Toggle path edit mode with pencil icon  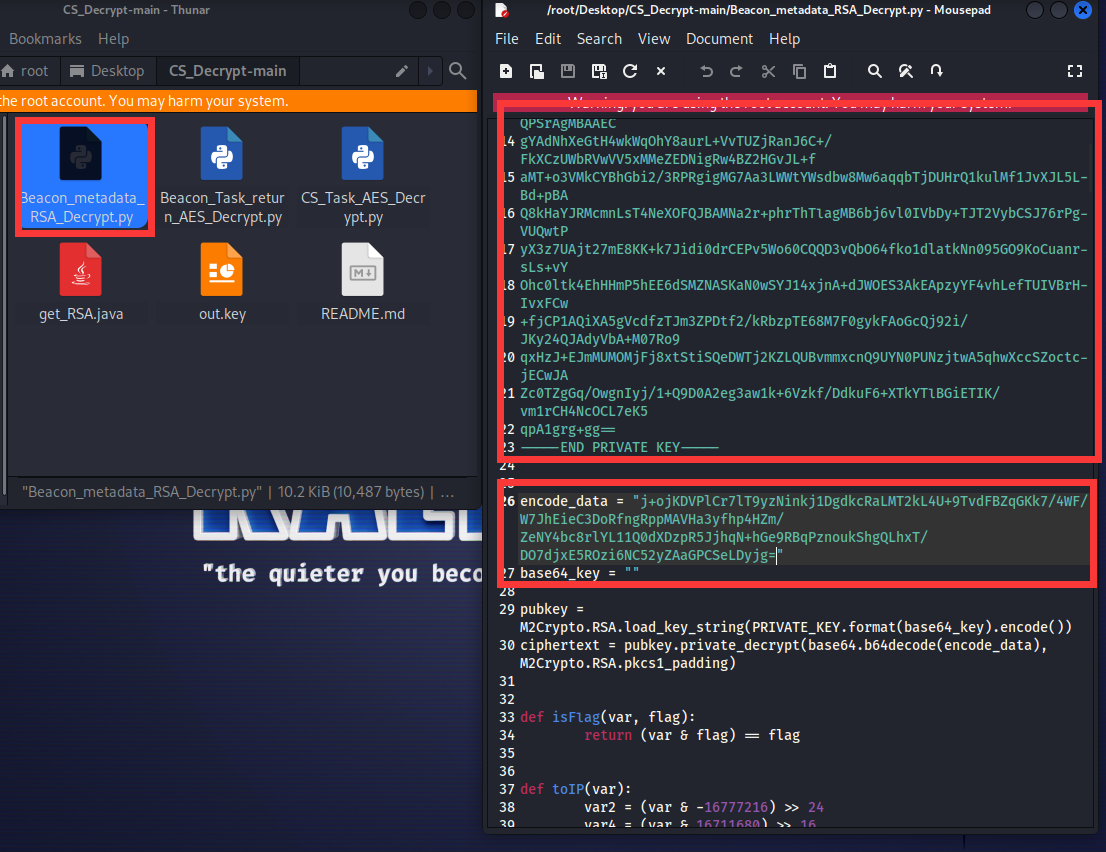click(x=402, y=71)
